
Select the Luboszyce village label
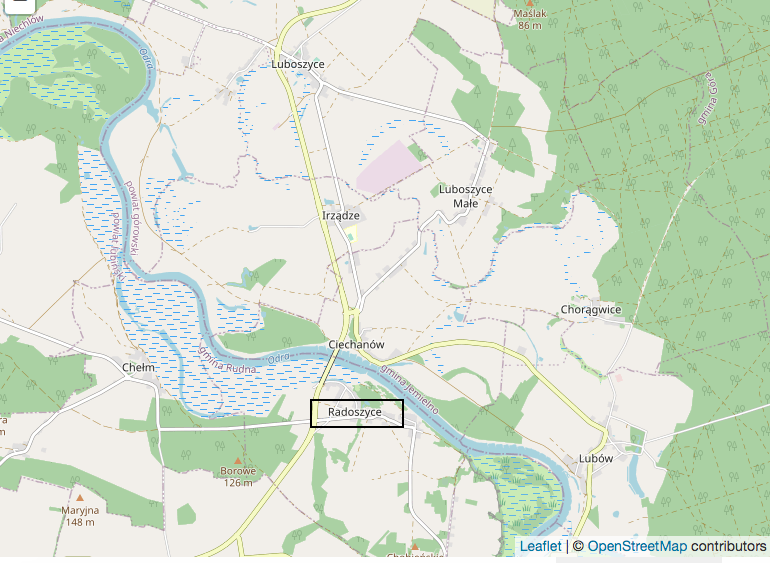(x=298, y=64)
